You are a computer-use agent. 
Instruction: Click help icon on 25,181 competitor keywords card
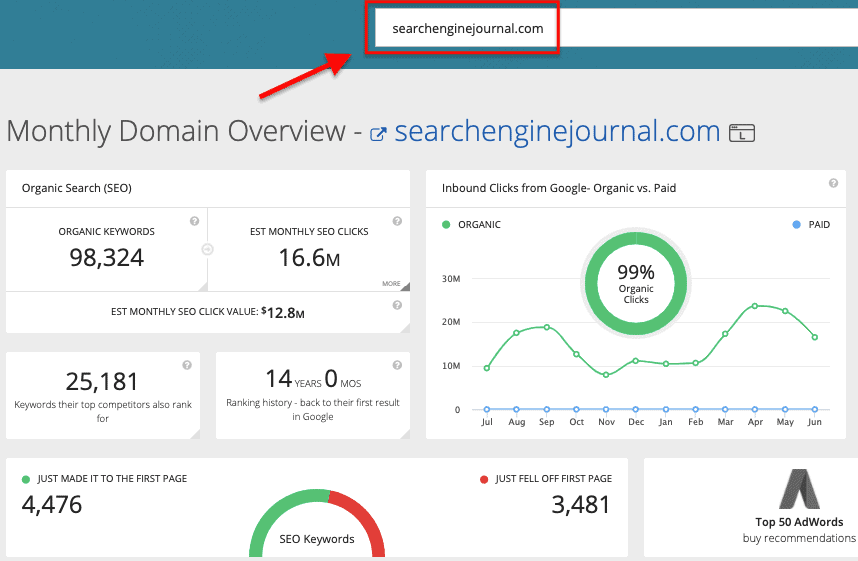pos(187,365)
